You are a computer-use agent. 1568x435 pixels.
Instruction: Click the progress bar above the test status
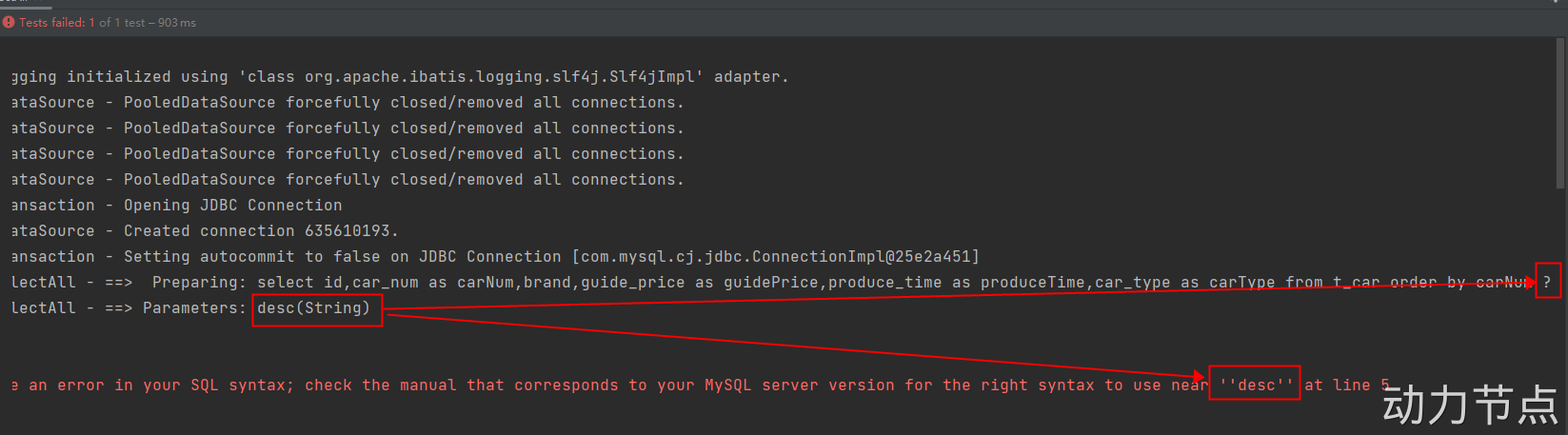(x=26, y=7)
